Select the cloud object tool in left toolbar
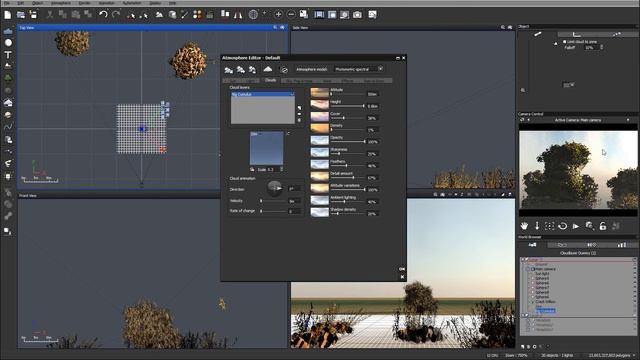The image size is (640, 360). click(x=8, y=102)
